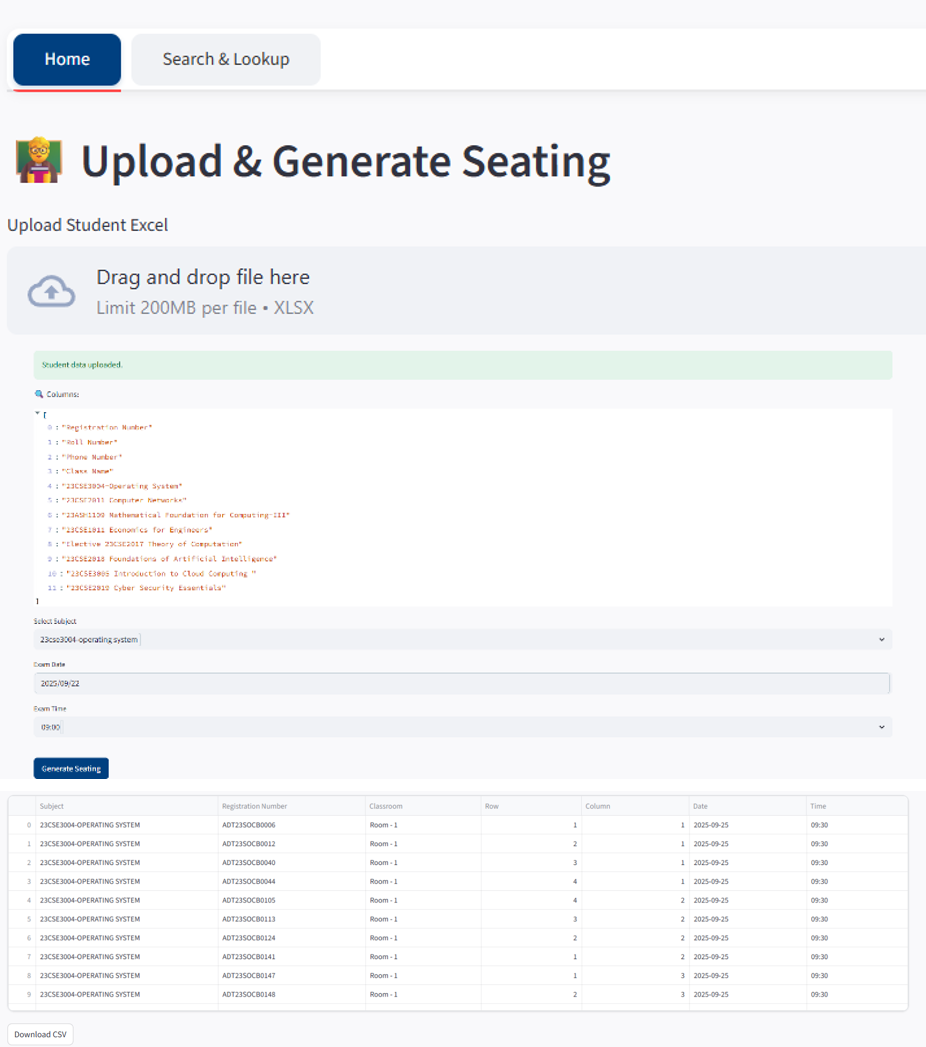Image resolution: width=926 pixels, height=1047 pixels.
Task: Open the Home tab
Action: (x=67, y=59)
